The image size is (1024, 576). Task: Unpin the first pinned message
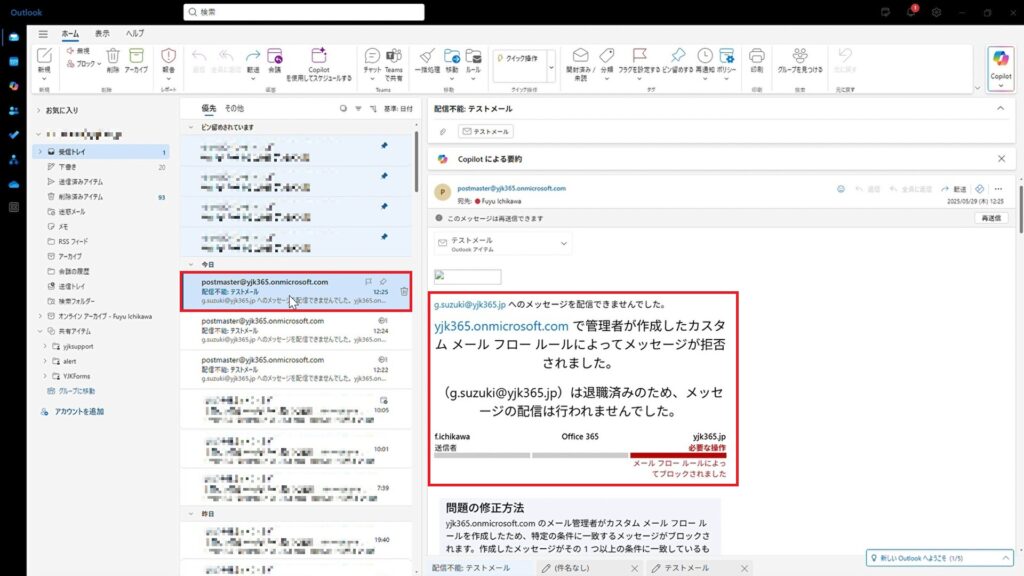tap(384, 146)
